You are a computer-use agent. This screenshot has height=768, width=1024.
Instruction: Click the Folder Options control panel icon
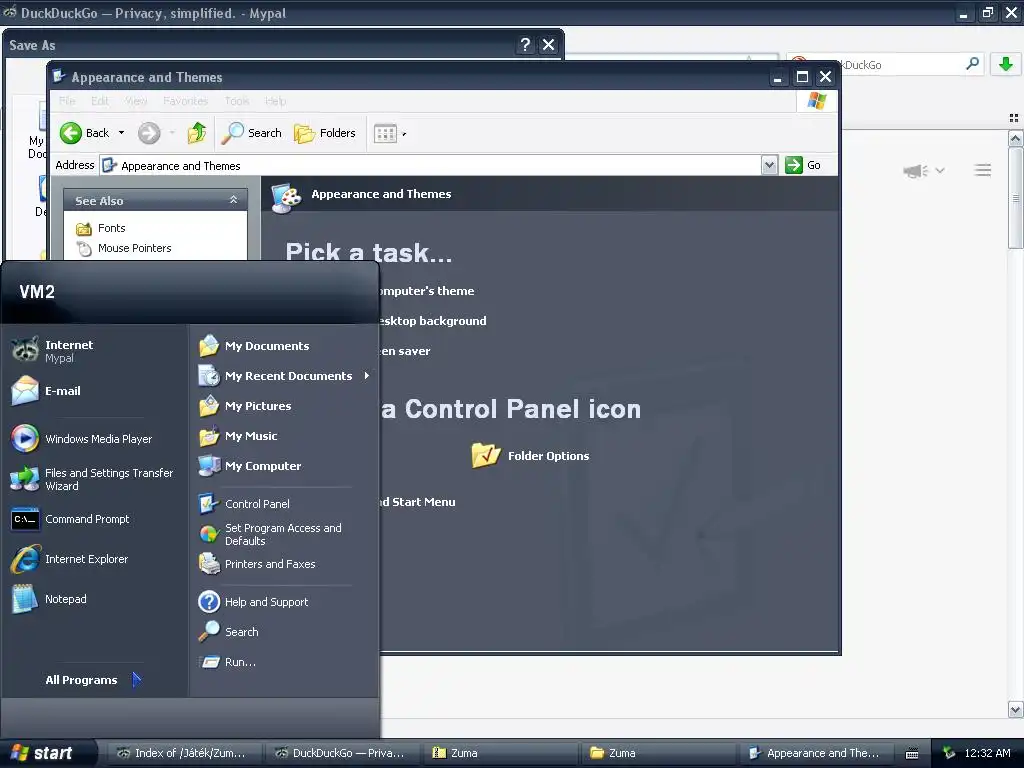tap(530, 456)
